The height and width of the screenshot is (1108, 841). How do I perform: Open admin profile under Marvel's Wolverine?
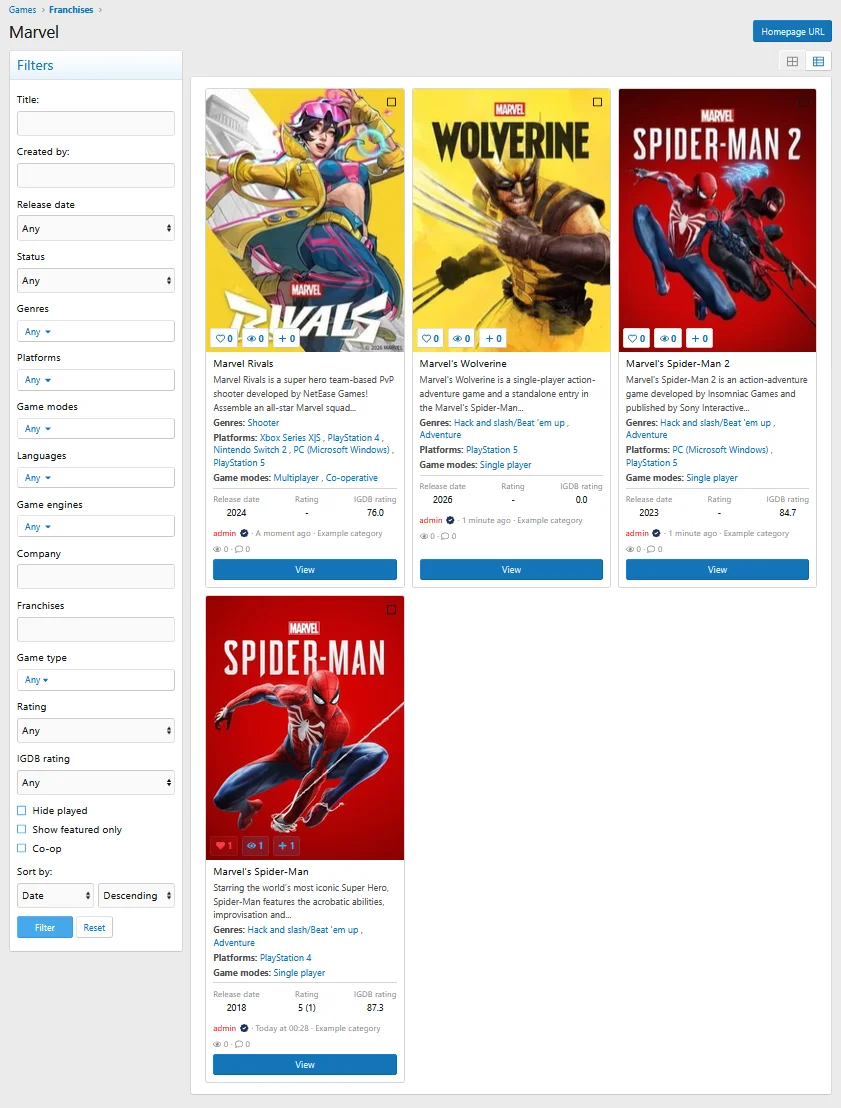pos(430,520)
